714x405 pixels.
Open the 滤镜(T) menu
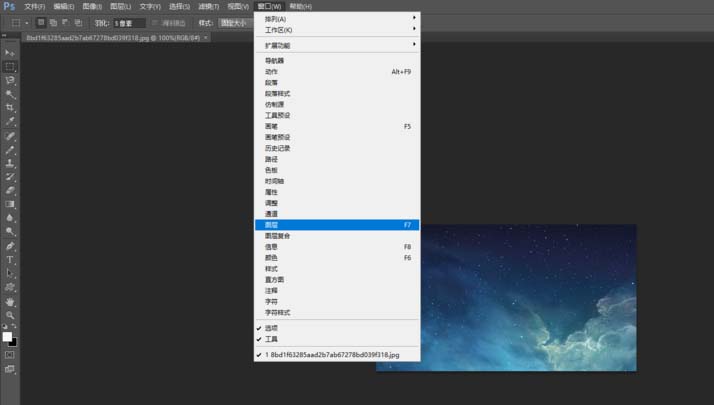[209, 6]
